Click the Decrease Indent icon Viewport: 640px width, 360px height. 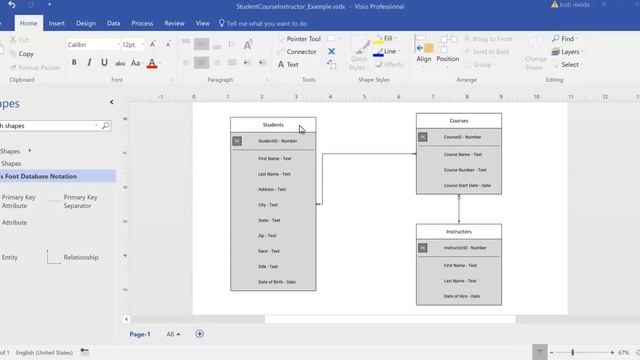(247, 62)
